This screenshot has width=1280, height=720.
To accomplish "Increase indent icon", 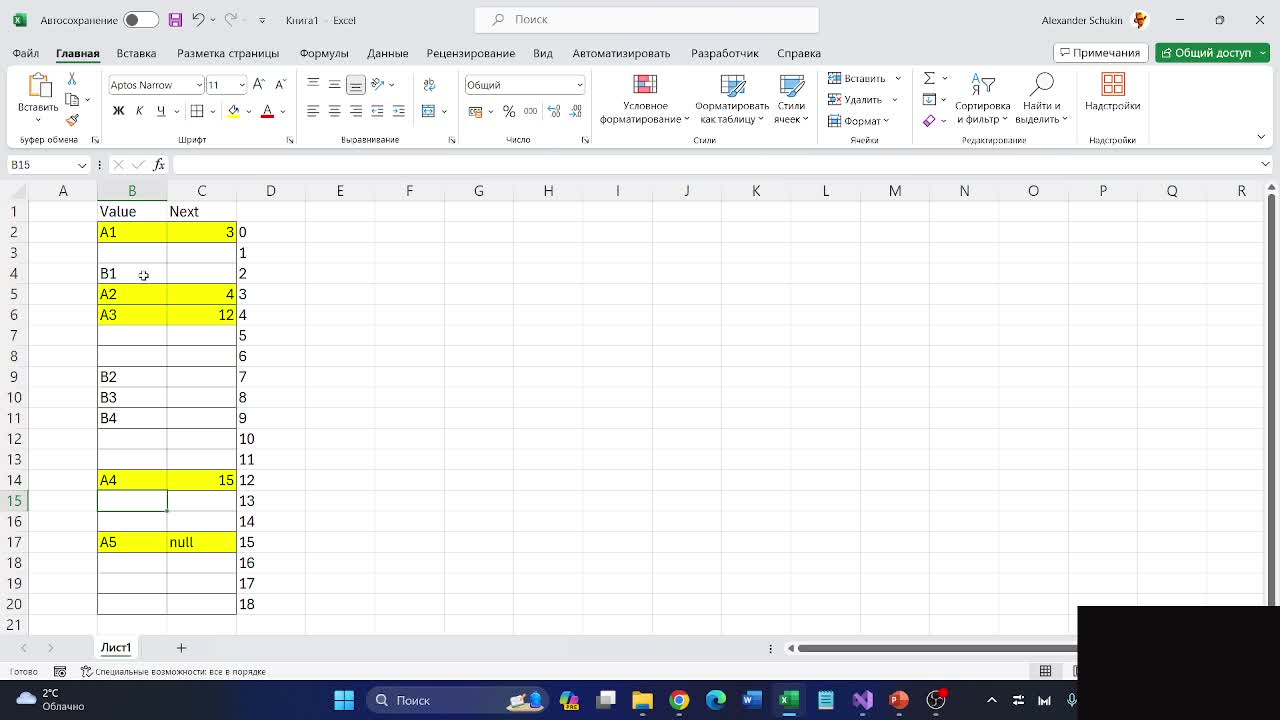I will click(x=399, y=111).
